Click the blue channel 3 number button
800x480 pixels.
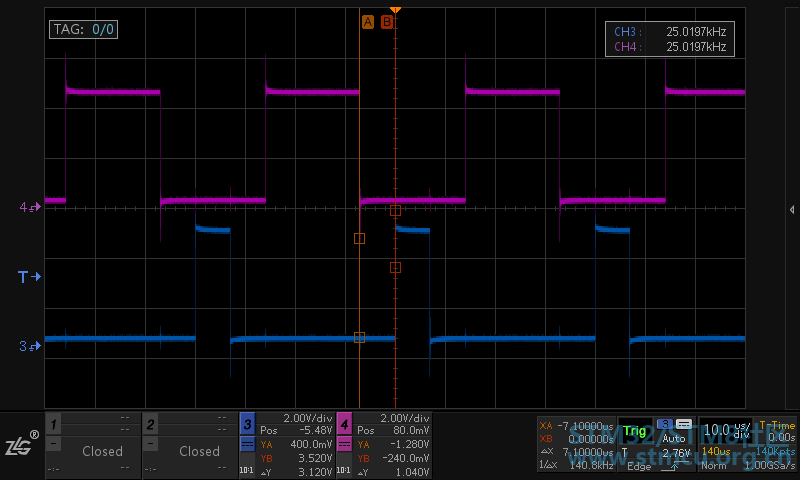[247, 424]
